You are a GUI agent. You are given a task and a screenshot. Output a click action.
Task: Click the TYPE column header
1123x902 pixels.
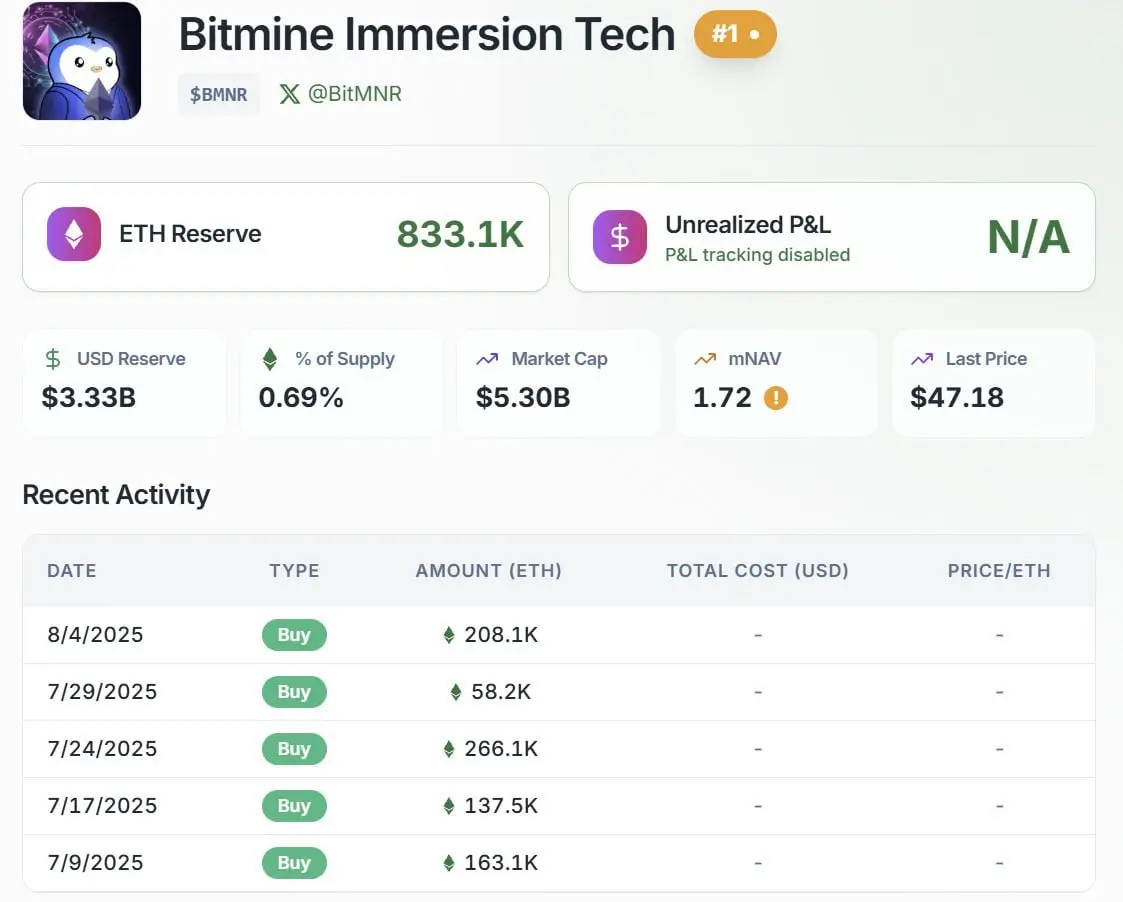pos(294,570)
